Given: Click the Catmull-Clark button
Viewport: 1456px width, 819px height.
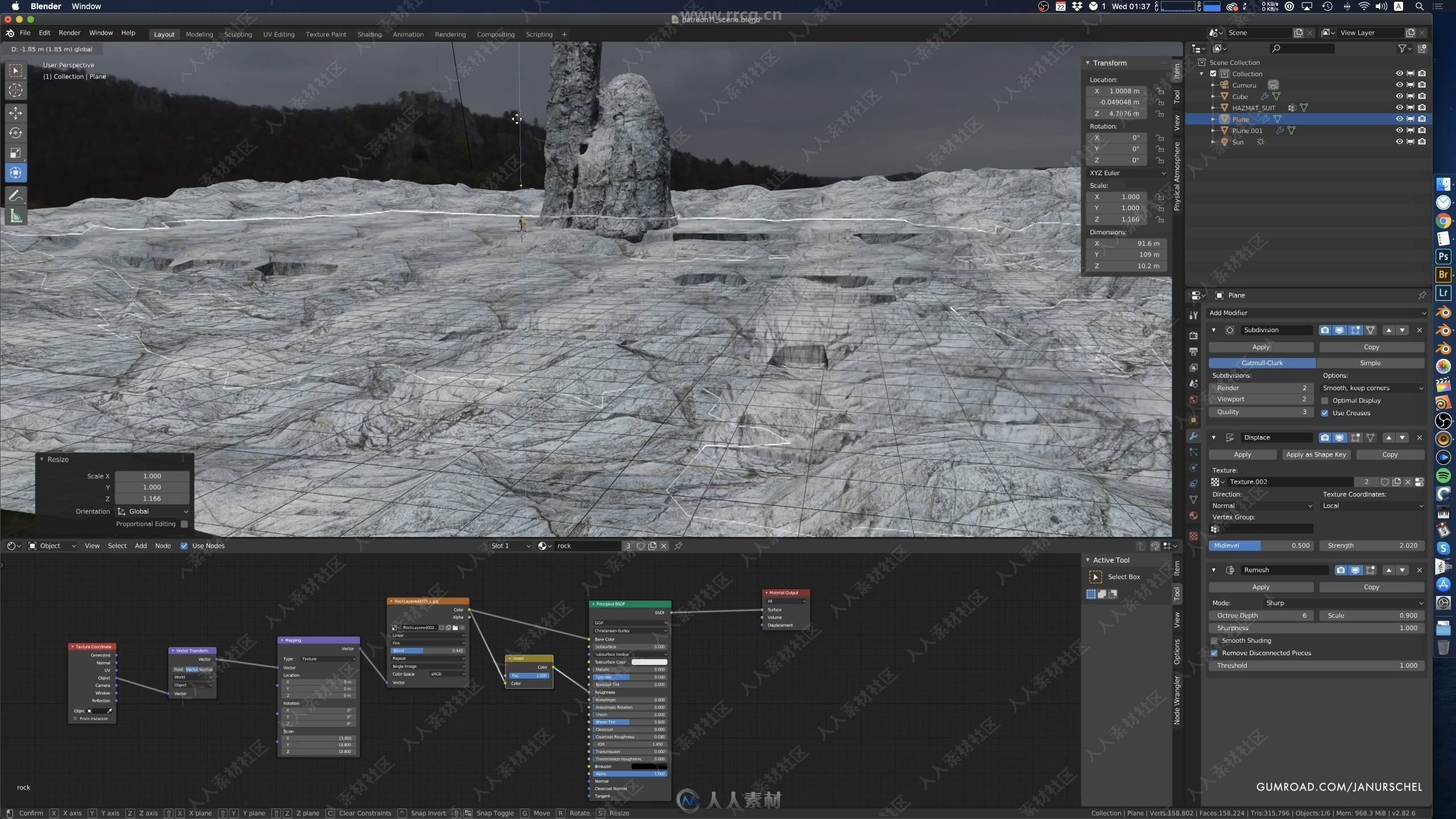Looking at the screenshot, I should click(x=1262, y=363).
